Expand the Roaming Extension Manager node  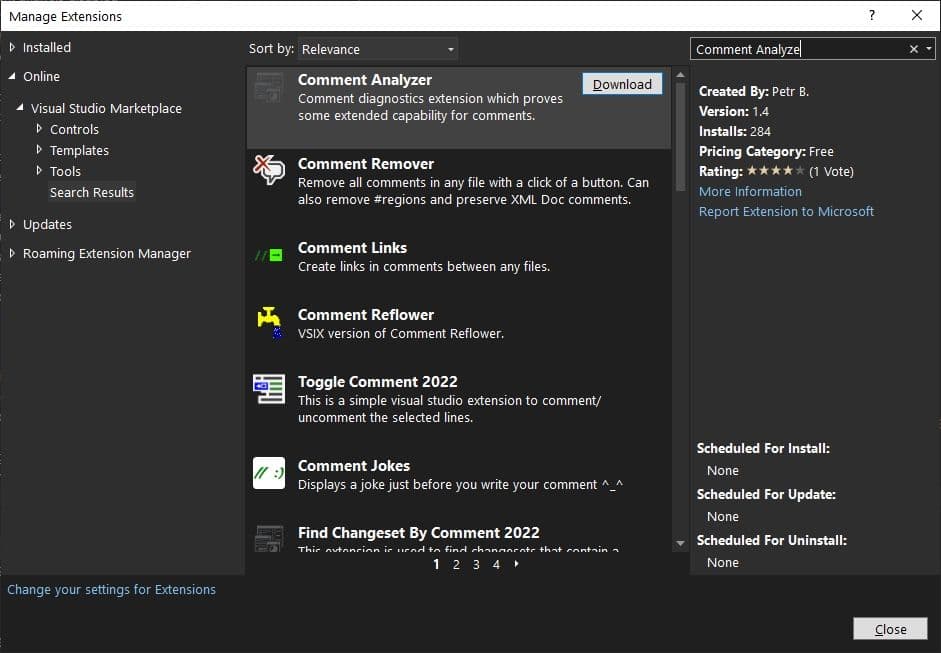12,254
